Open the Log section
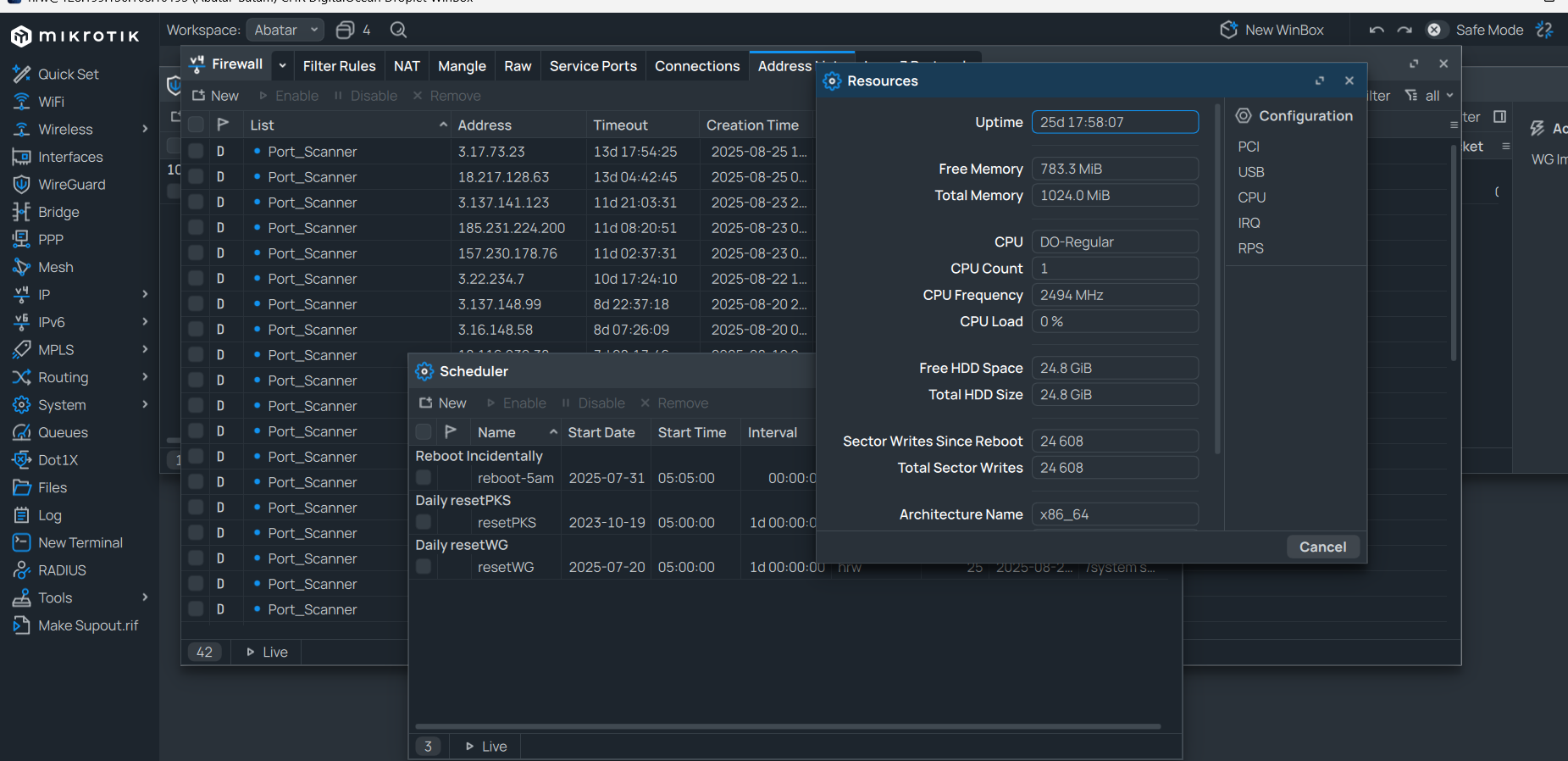This screenshot has width=1568, height=761. point(49,515)
